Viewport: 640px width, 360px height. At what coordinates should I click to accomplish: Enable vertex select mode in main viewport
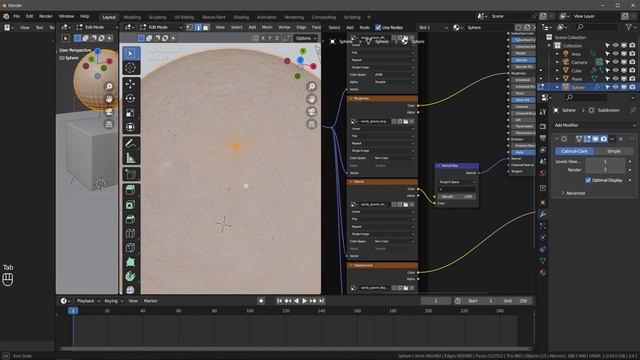(190, 27)
